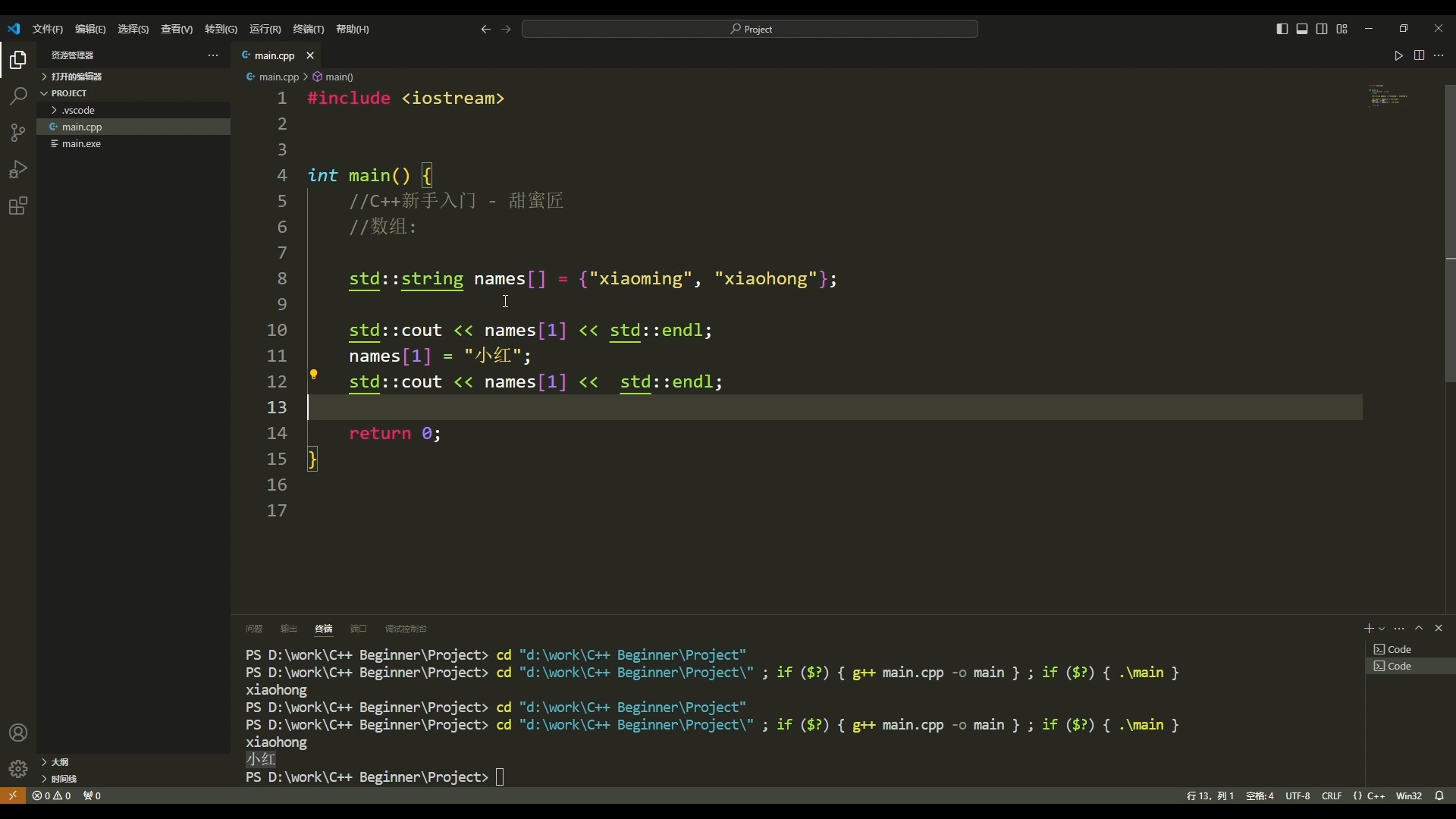Toggle the secondary side bar
1456x819 pixels.
[1323, 29]
